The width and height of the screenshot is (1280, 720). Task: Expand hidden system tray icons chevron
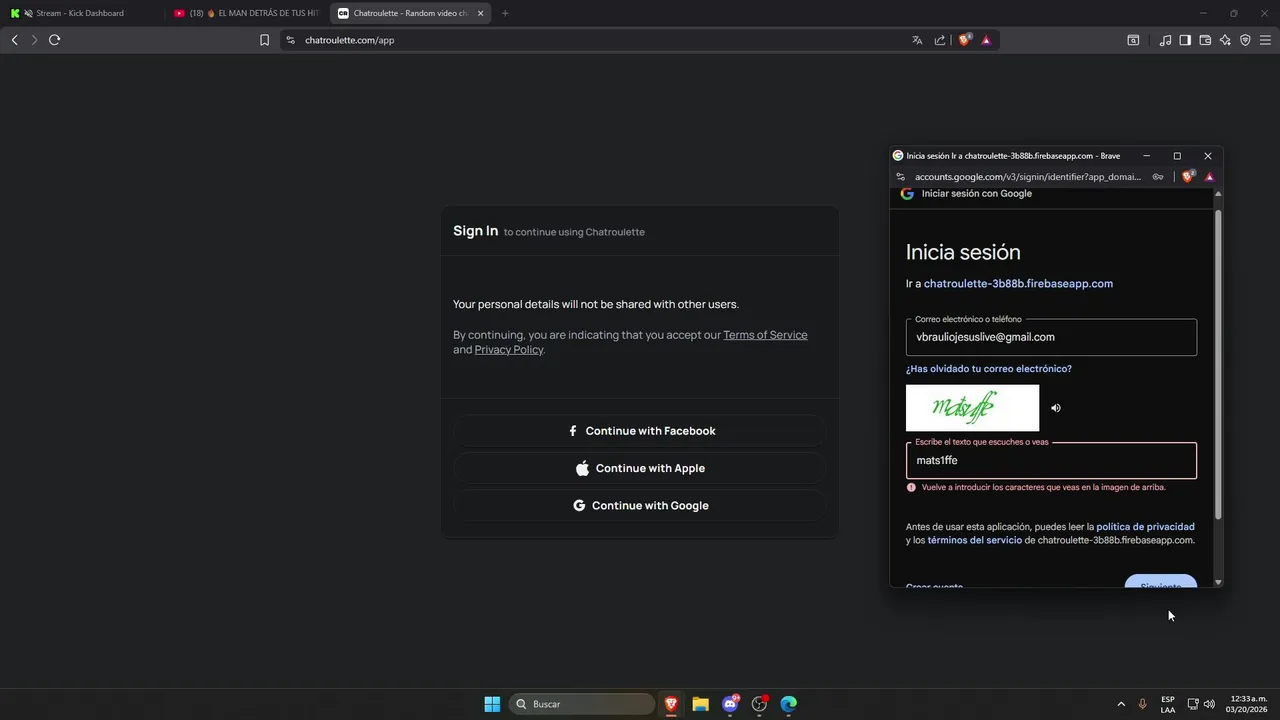1121,704
